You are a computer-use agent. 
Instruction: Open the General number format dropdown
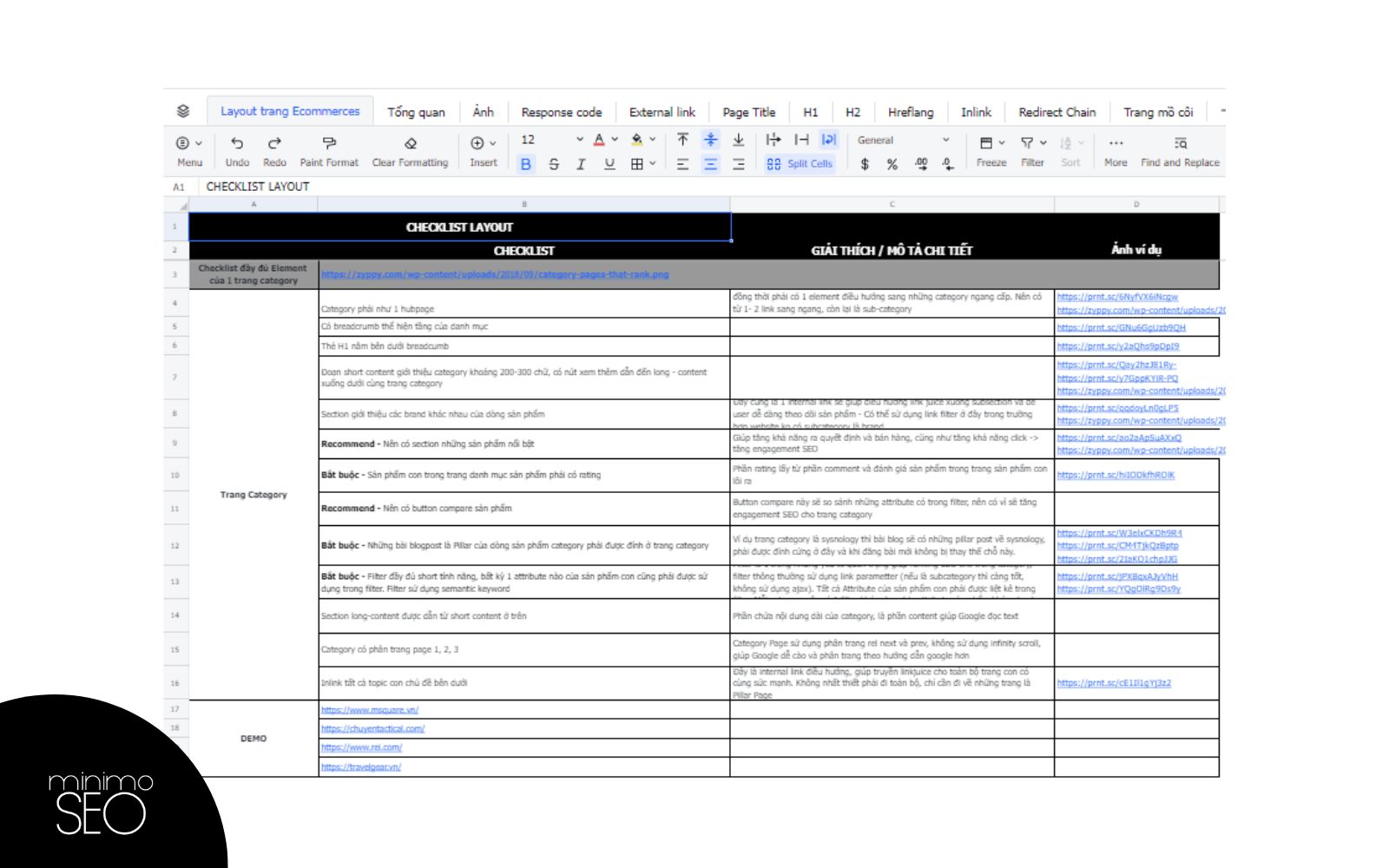pos(903,140)
